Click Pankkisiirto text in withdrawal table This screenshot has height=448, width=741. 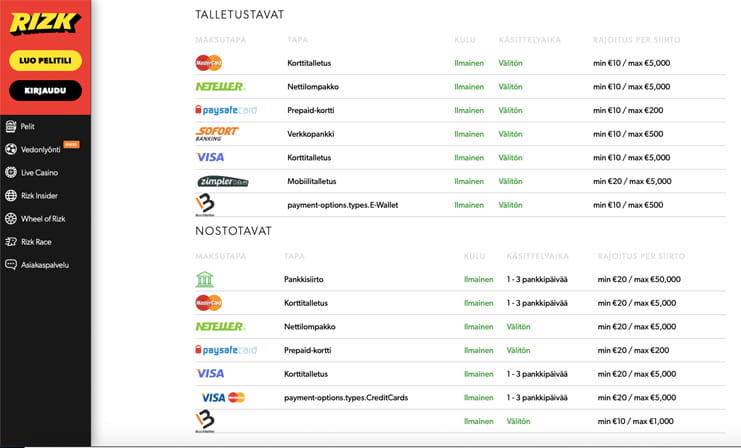coord(304,279)
